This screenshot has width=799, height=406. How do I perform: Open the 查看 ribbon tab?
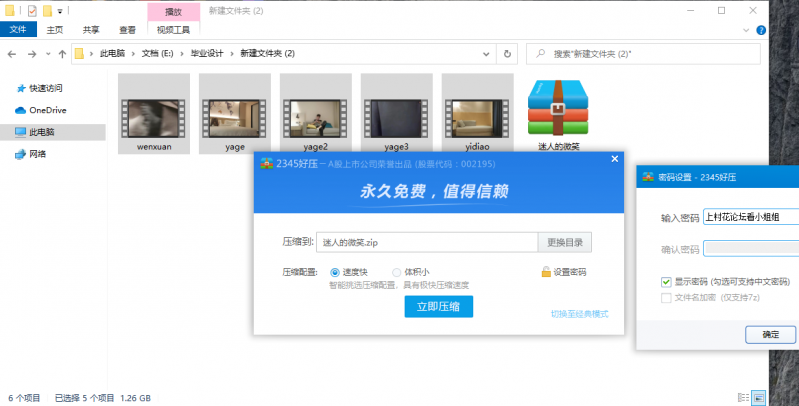127,30
